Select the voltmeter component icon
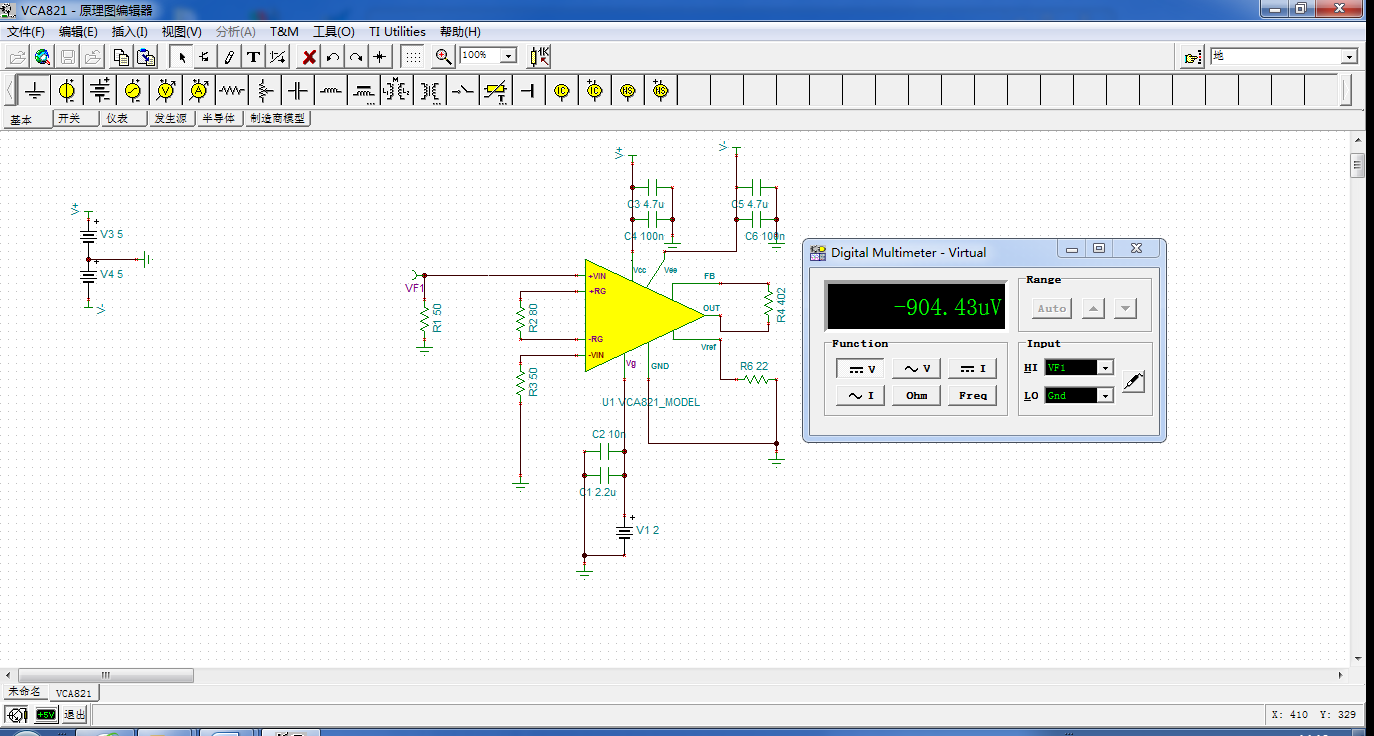 (x=166, y=91)
